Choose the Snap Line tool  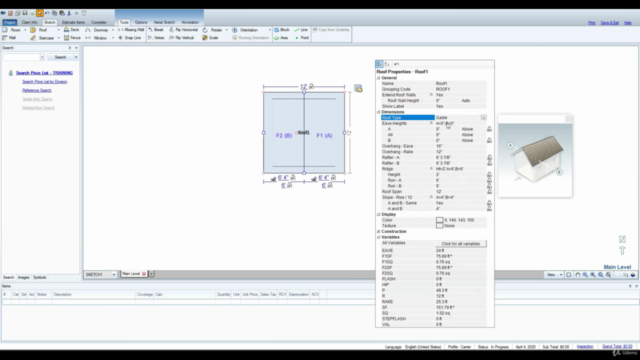pos(129,38)
